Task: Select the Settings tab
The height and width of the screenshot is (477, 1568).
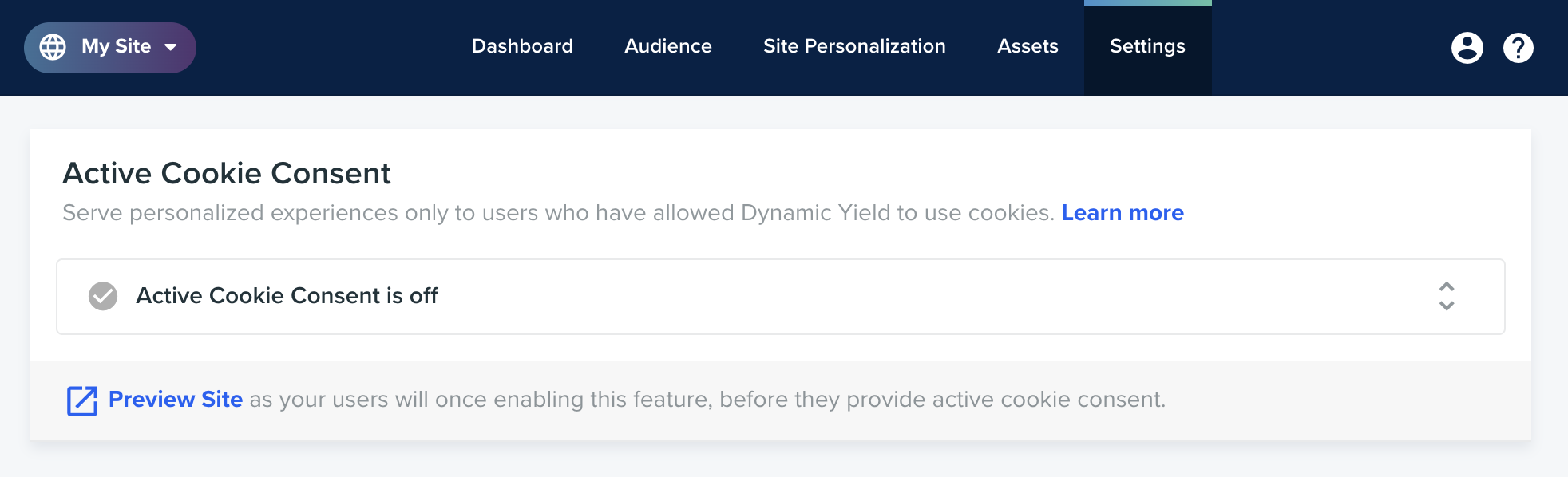Action: pyautogui.click(x=1147, y=48)
